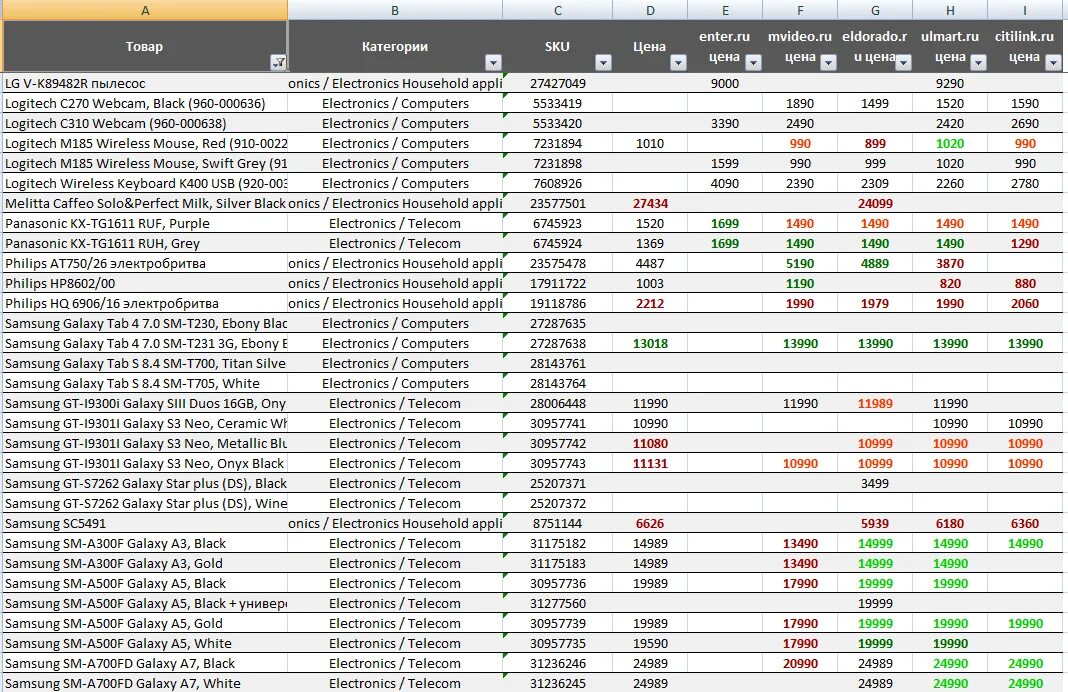1068x692 pixels.
Task: Select the cell Panasonic KX-TG1611 RUH, Grey
Action: [145, 243]
